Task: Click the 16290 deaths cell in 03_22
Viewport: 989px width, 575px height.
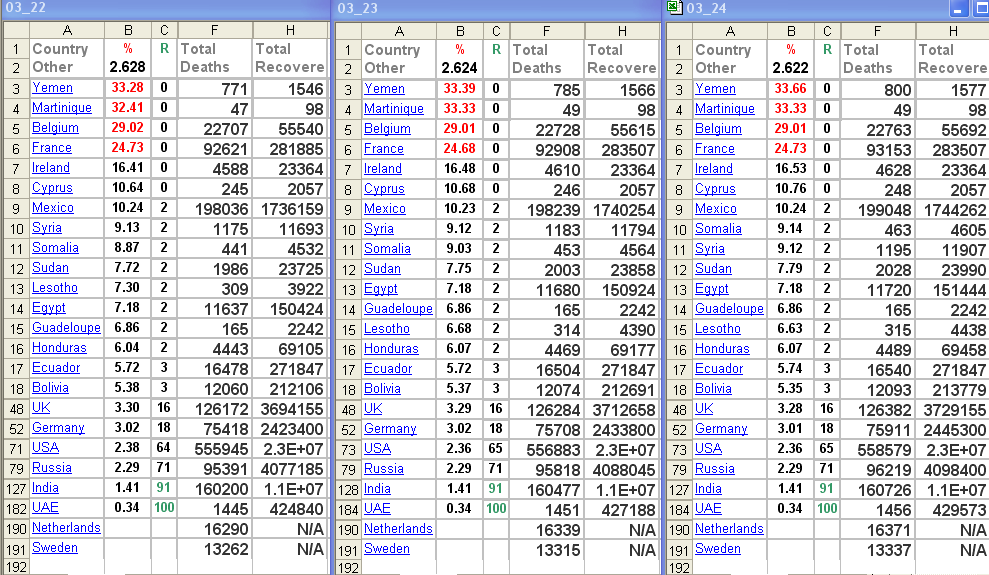Action: coord(215,528)
